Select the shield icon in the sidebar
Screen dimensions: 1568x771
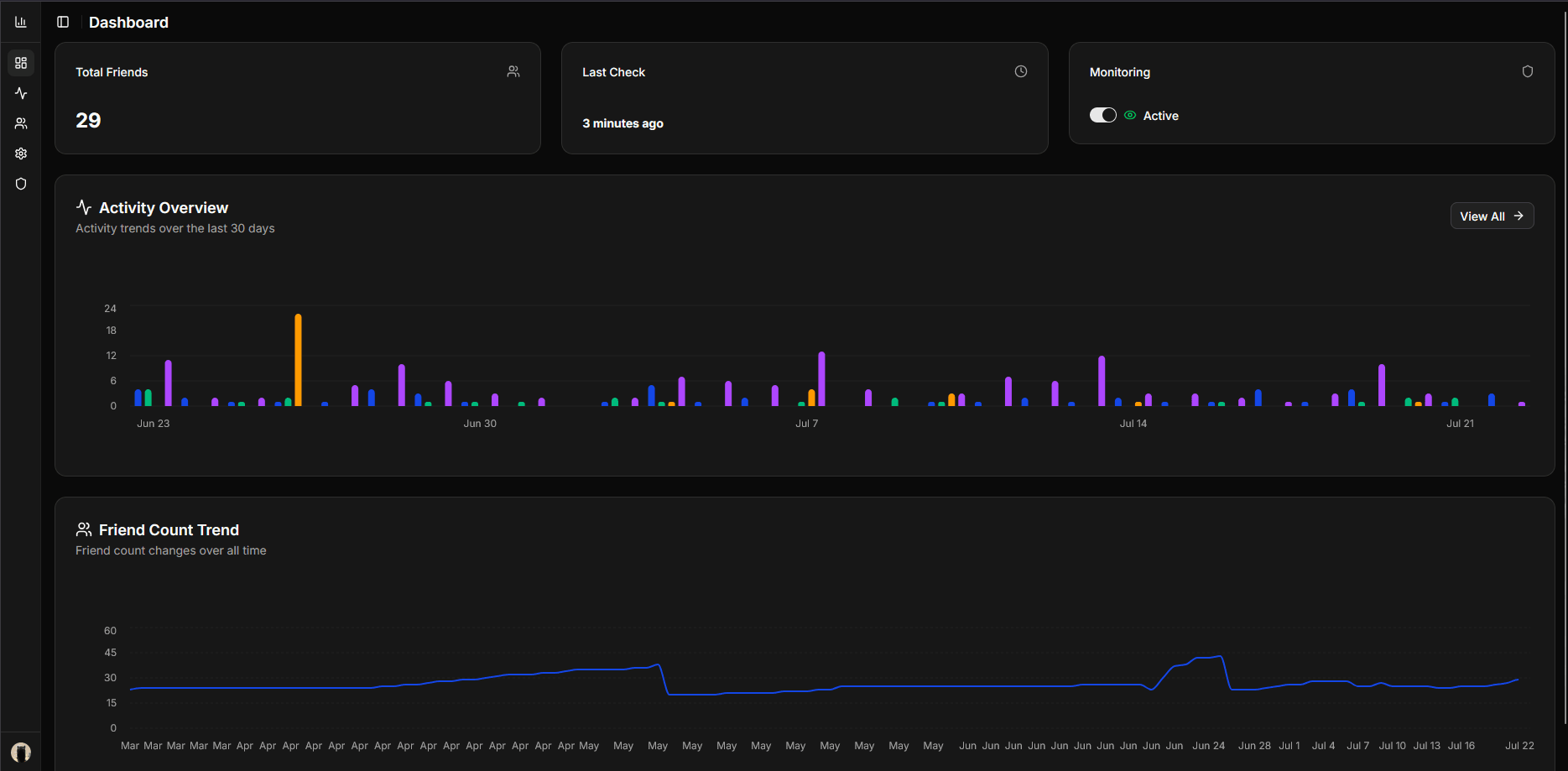(21, 183)
